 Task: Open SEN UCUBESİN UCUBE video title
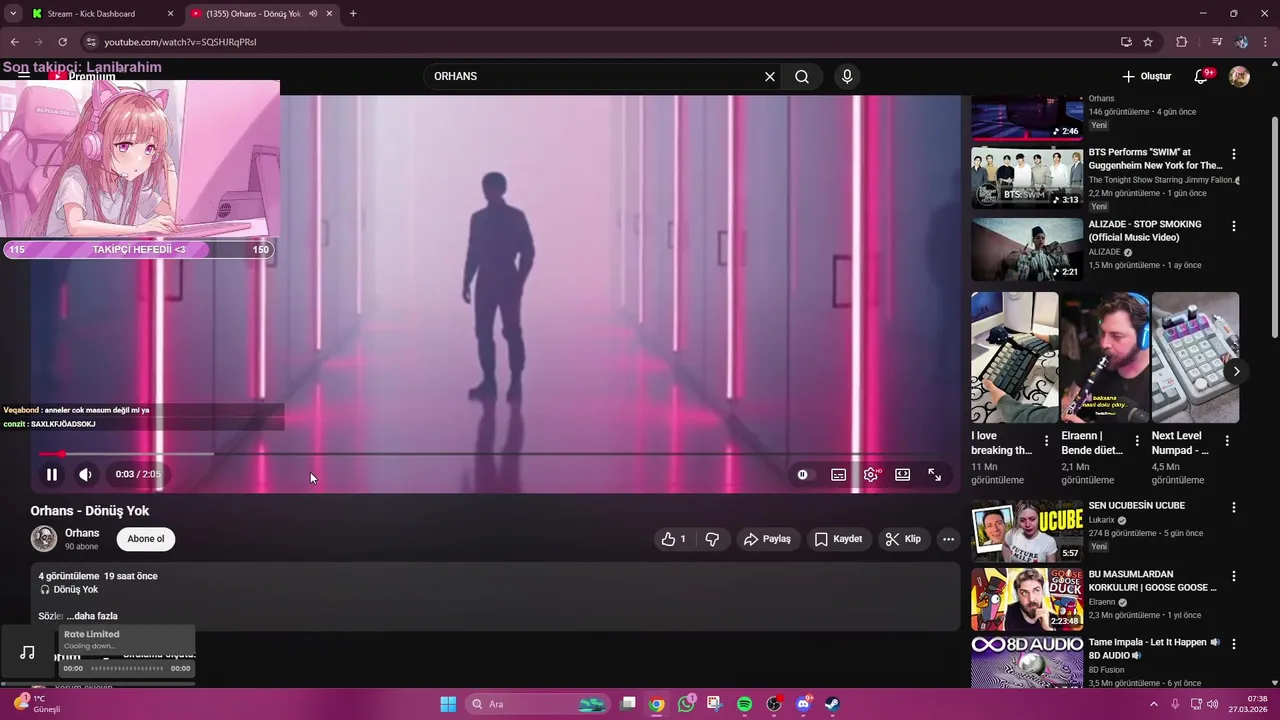click(1137, 506)
